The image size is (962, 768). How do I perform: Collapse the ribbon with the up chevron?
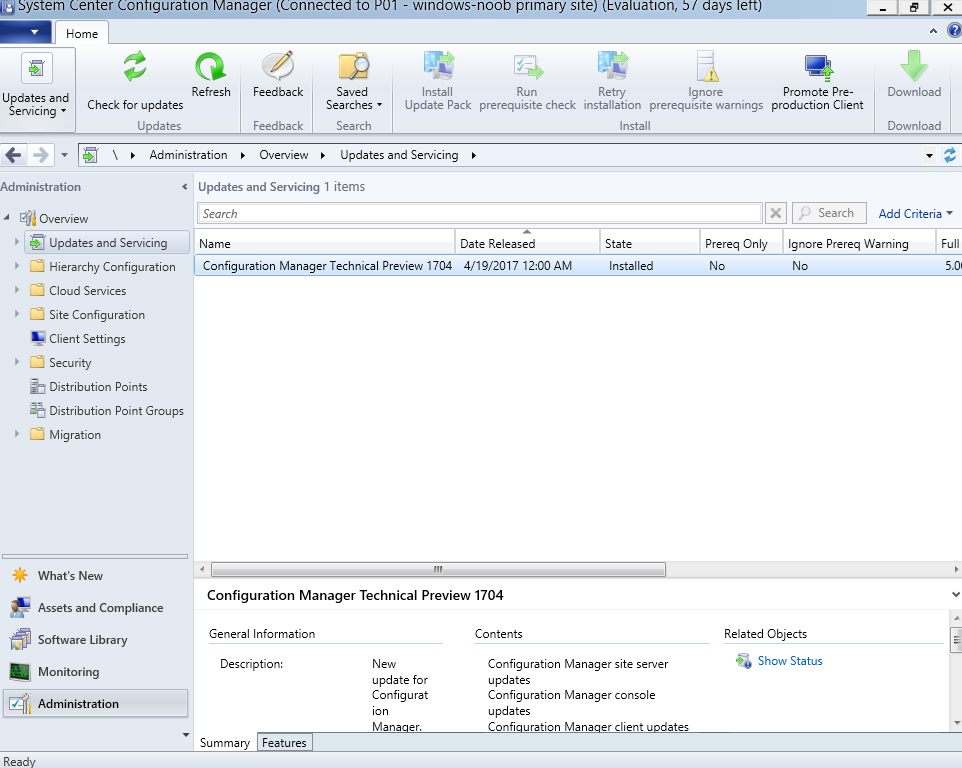click(933, 31)
